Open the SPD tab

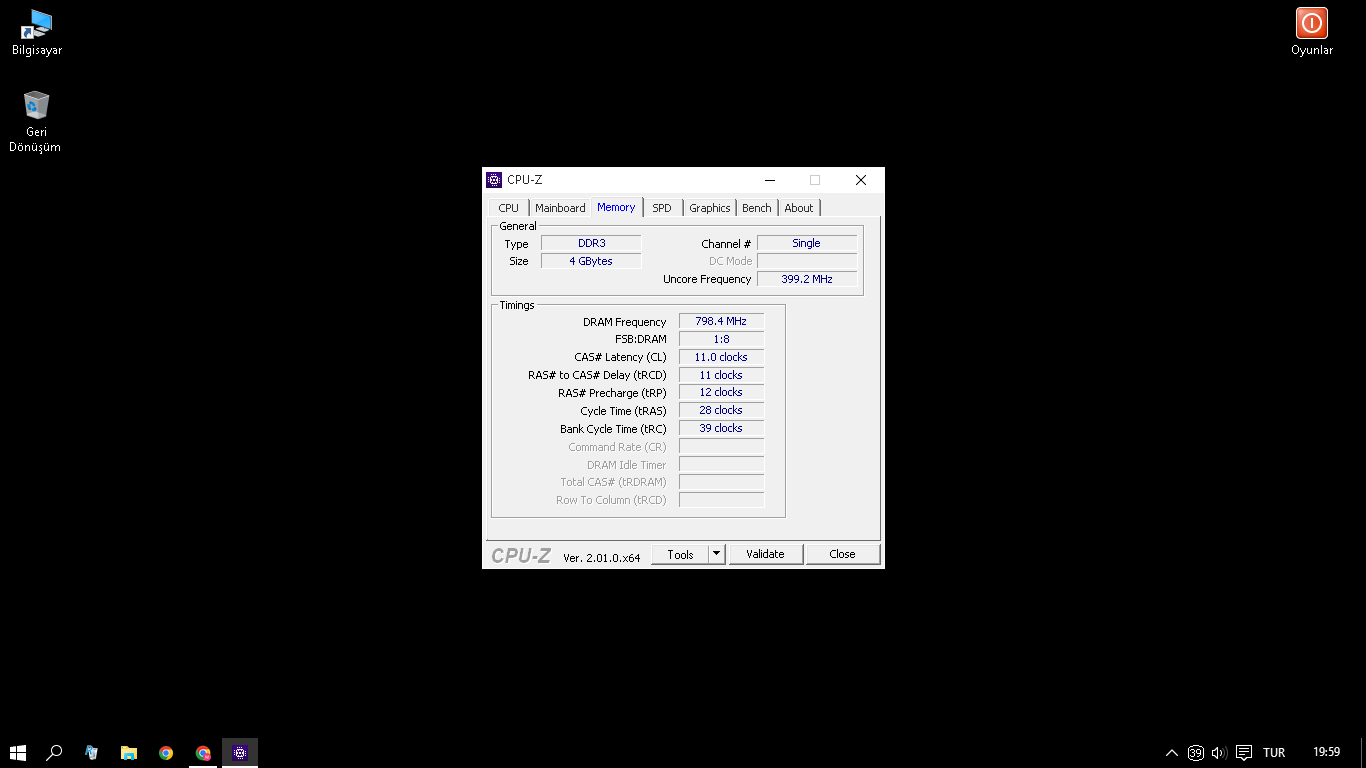click(662, 208)
